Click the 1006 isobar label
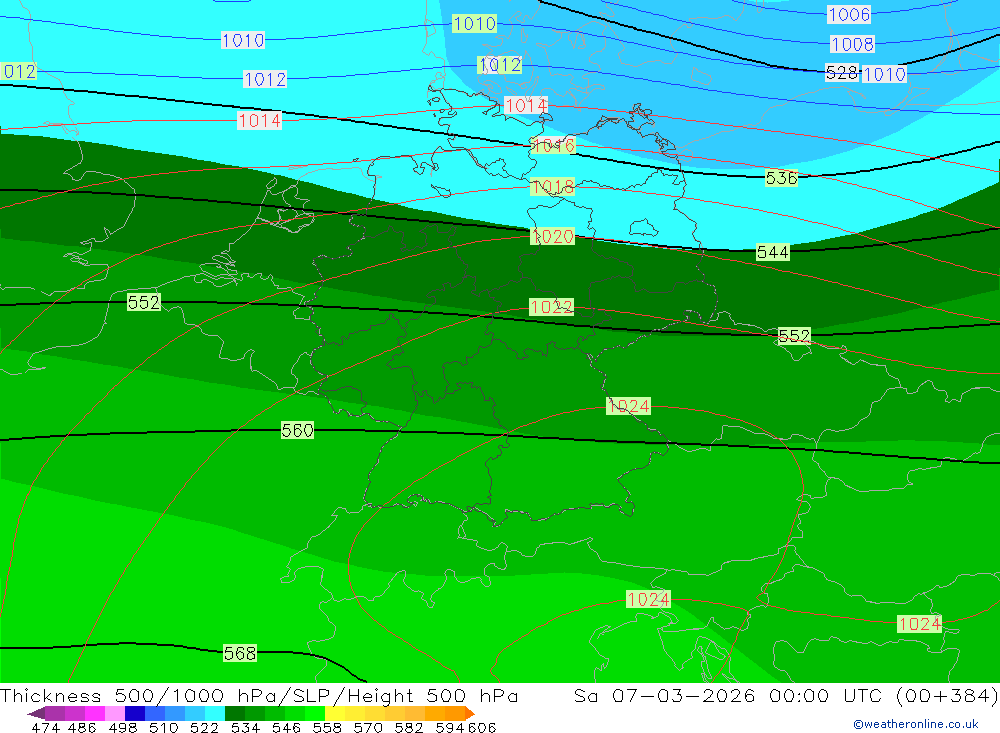The height and width of the screenshot is (733, 1000). point(849,14)
